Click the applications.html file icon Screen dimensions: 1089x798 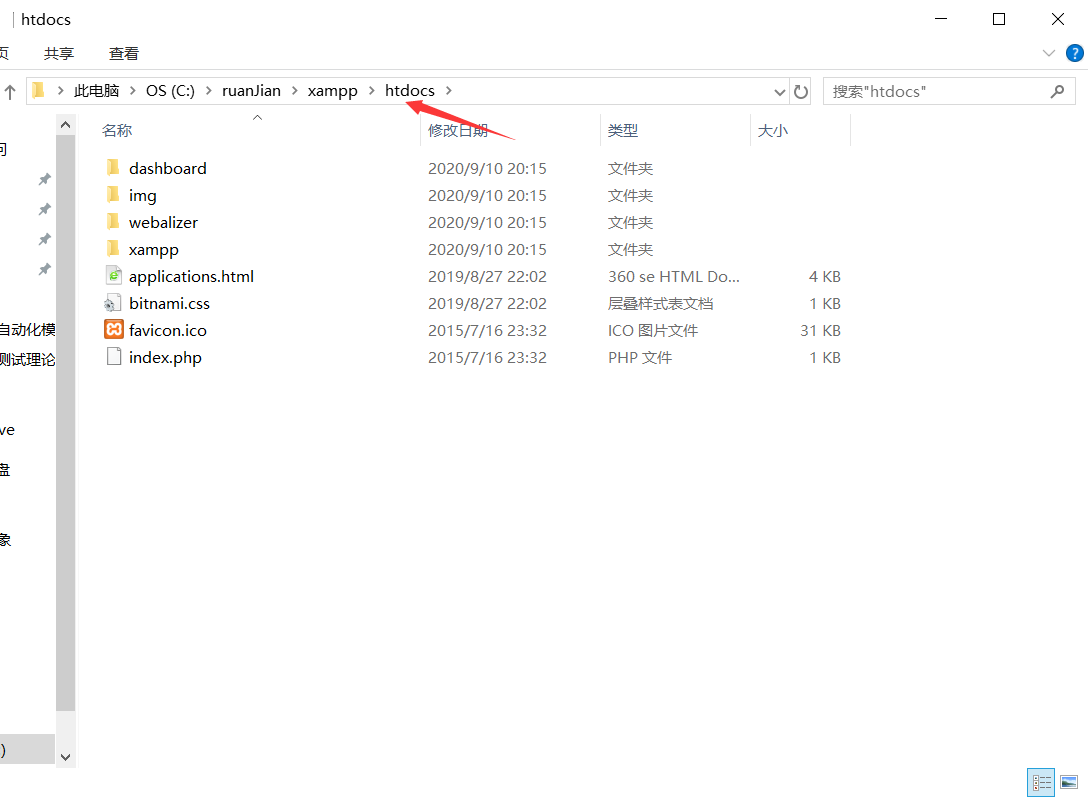click(x=113, y=276)
